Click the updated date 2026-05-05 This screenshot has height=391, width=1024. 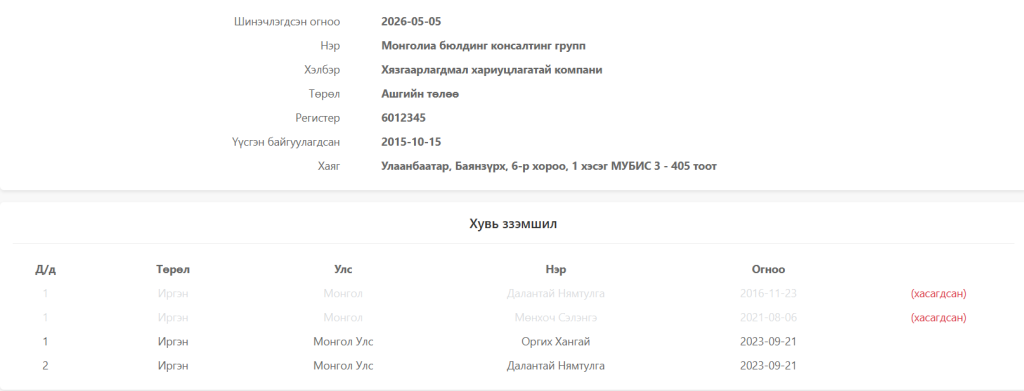[x=411, y=22]
